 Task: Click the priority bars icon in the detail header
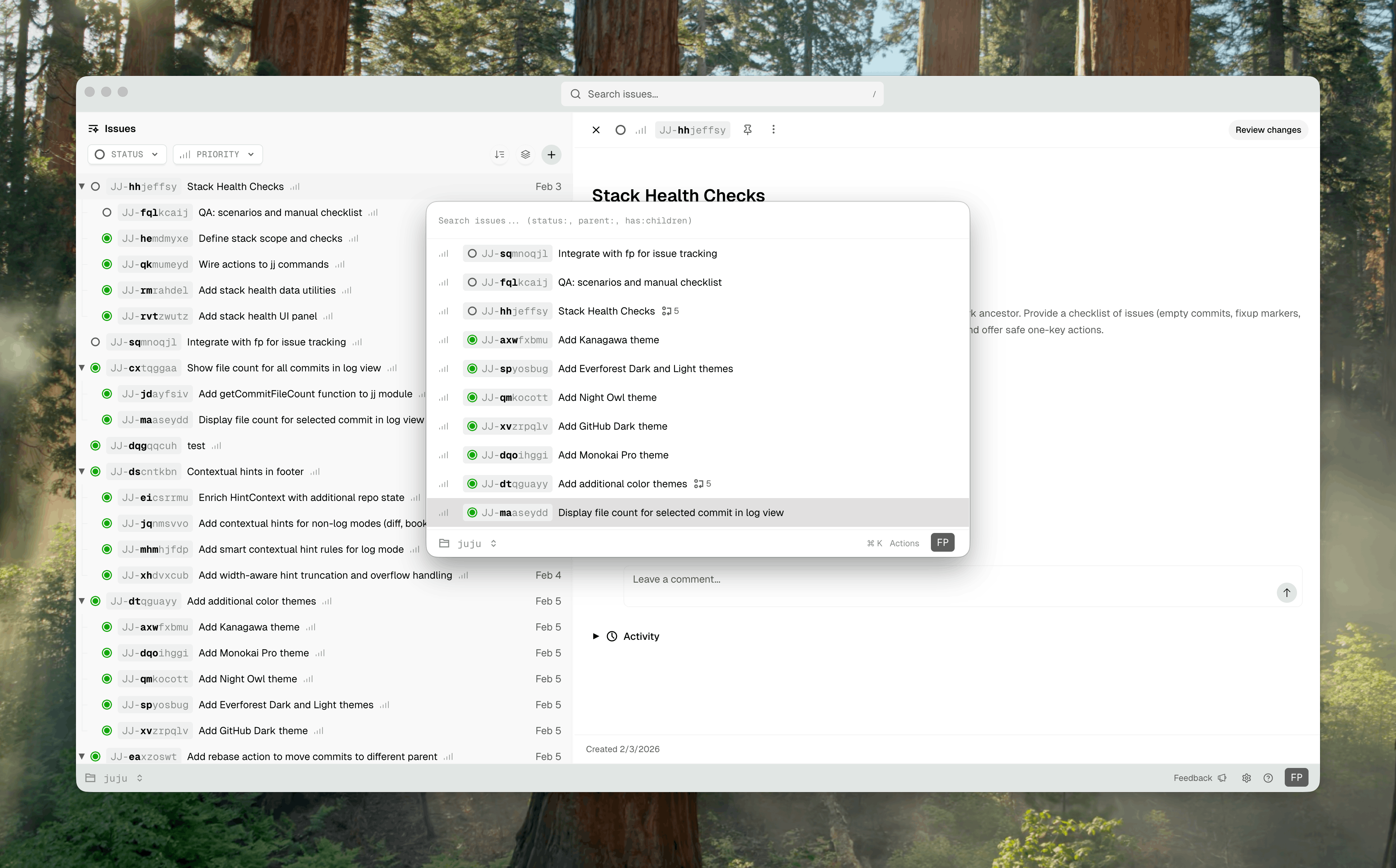pyautogui.click(x=640, y=130)
